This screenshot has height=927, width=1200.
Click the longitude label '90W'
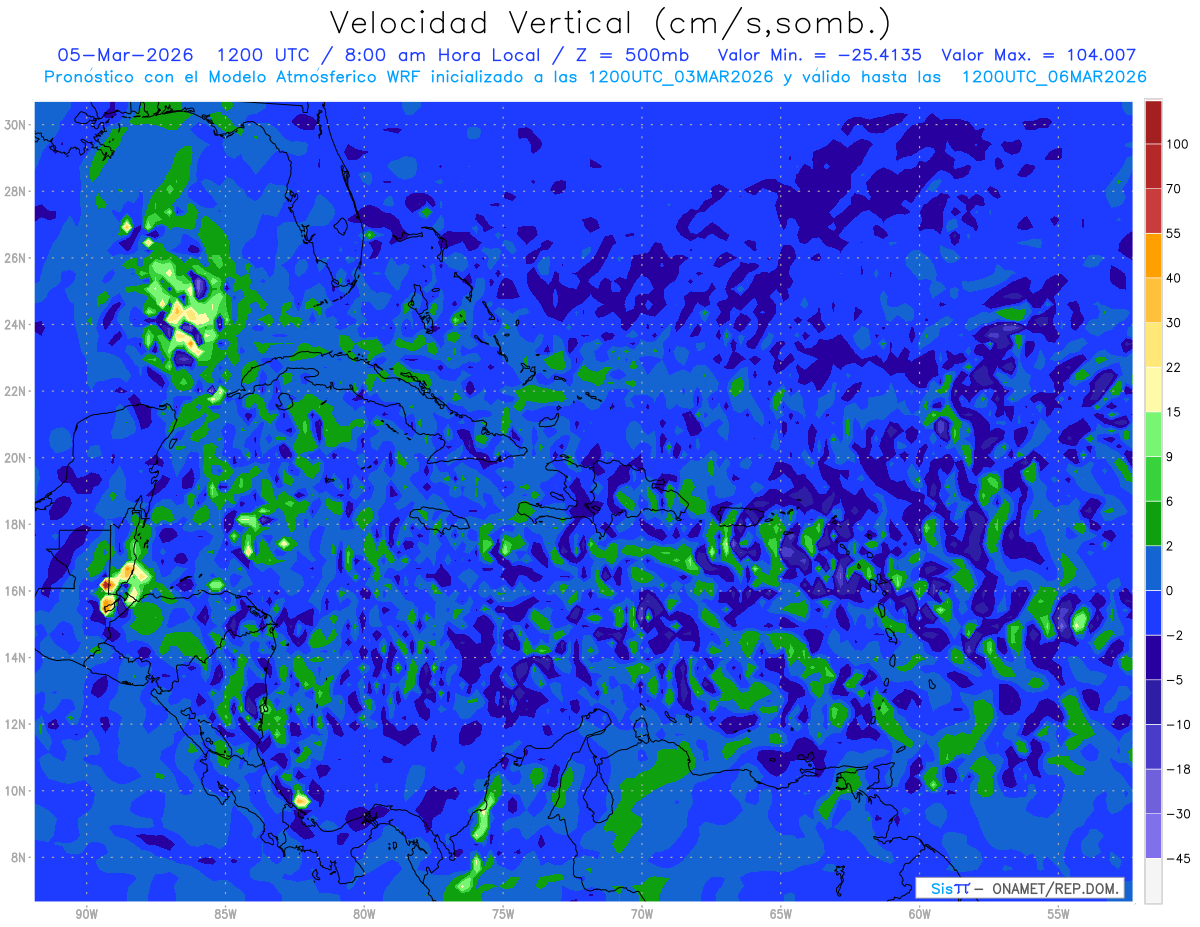86,914
